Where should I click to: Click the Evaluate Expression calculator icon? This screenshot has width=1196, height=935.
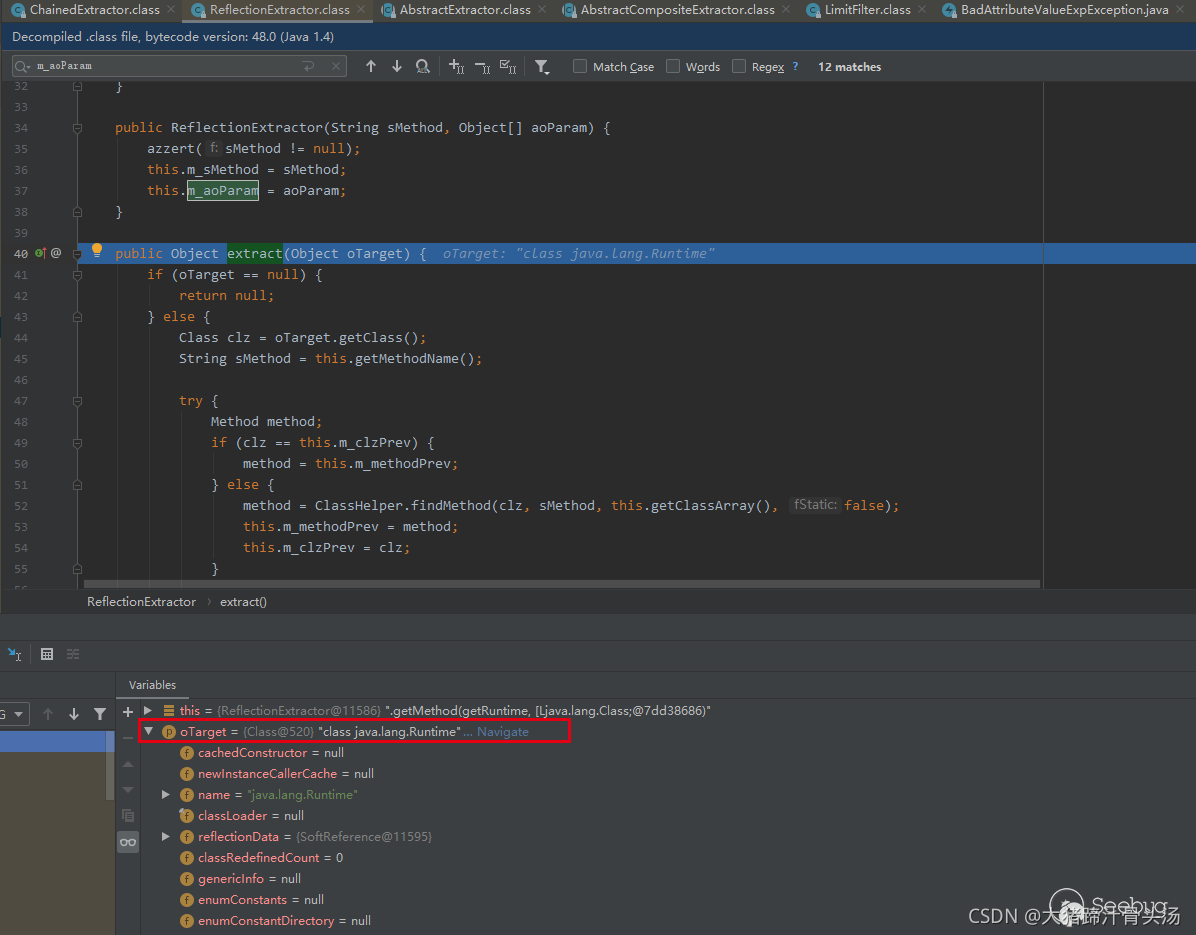[47, 654]
